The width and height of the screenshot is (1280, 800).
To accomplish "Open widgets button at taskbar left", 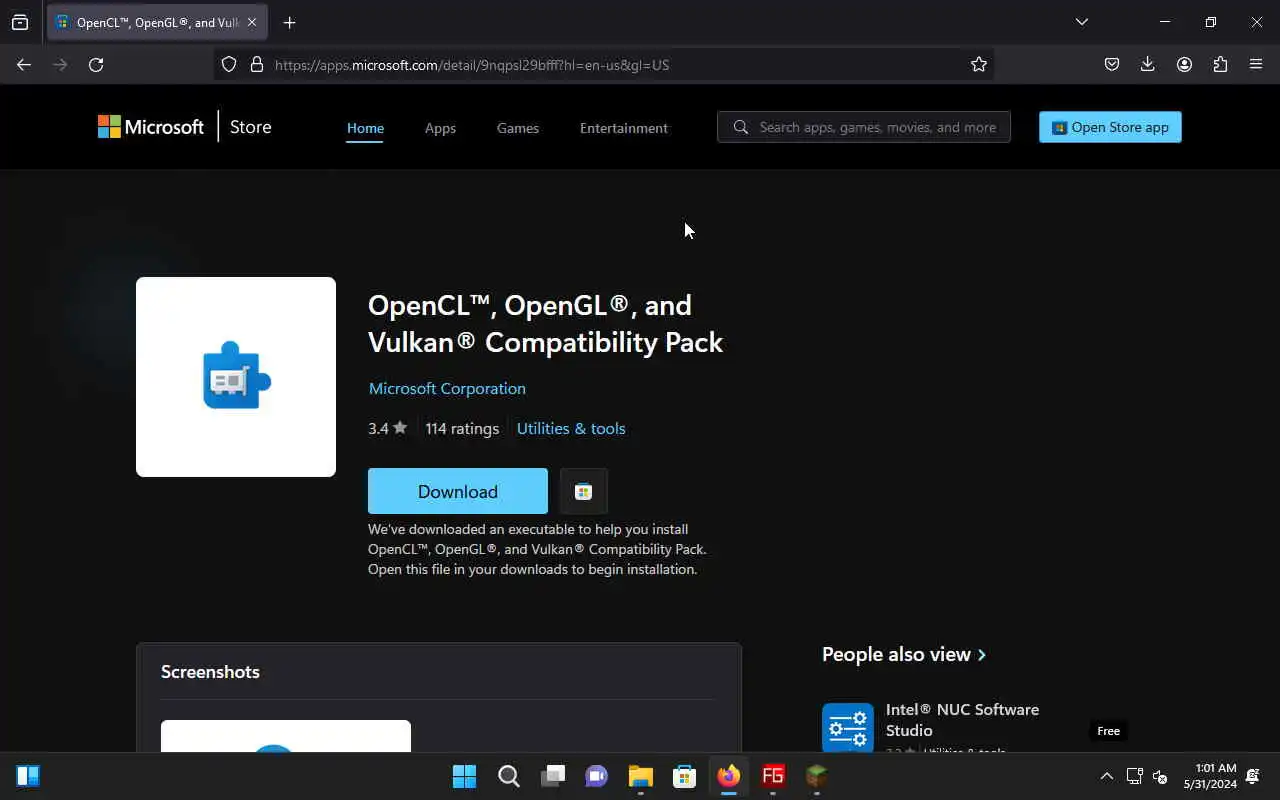I will tap(28, 776).
